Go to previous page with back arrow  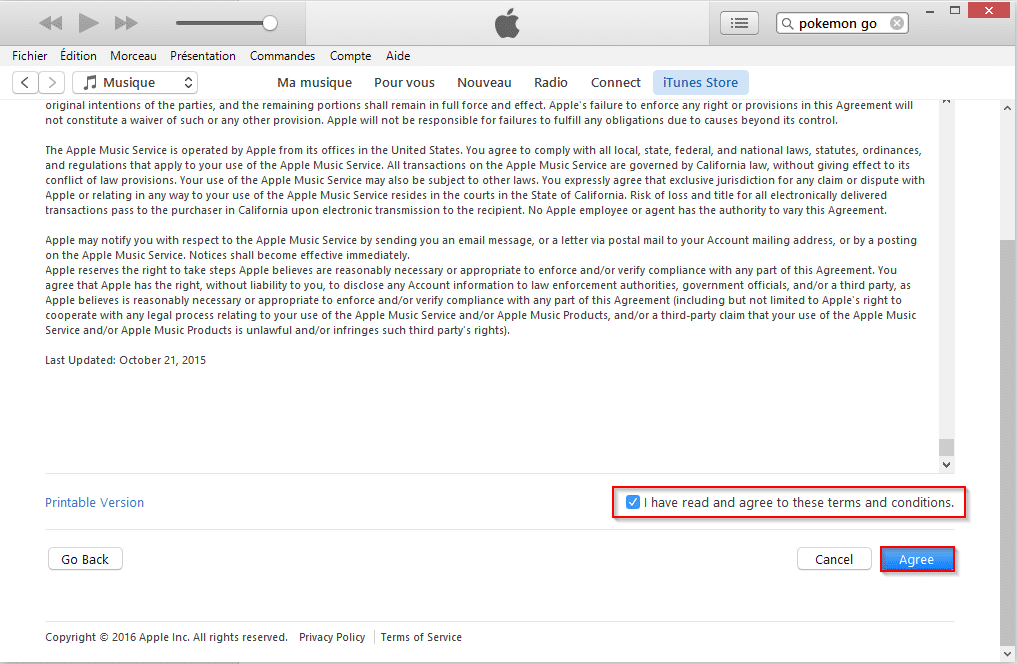[x=25, y=82]
